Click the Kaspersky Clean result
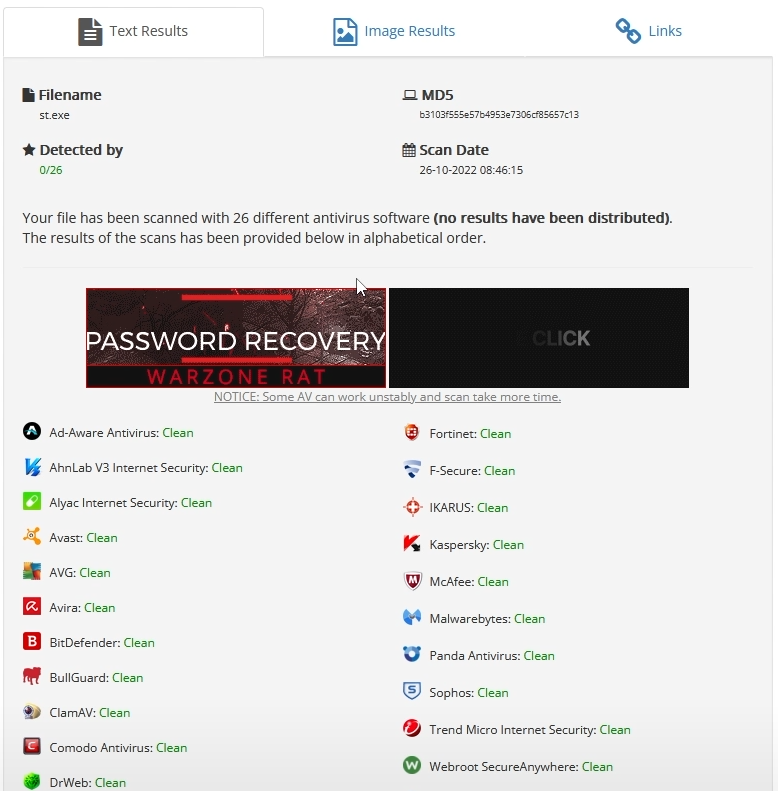This screenshot has width=778, height=791. [x=508, y=545]
